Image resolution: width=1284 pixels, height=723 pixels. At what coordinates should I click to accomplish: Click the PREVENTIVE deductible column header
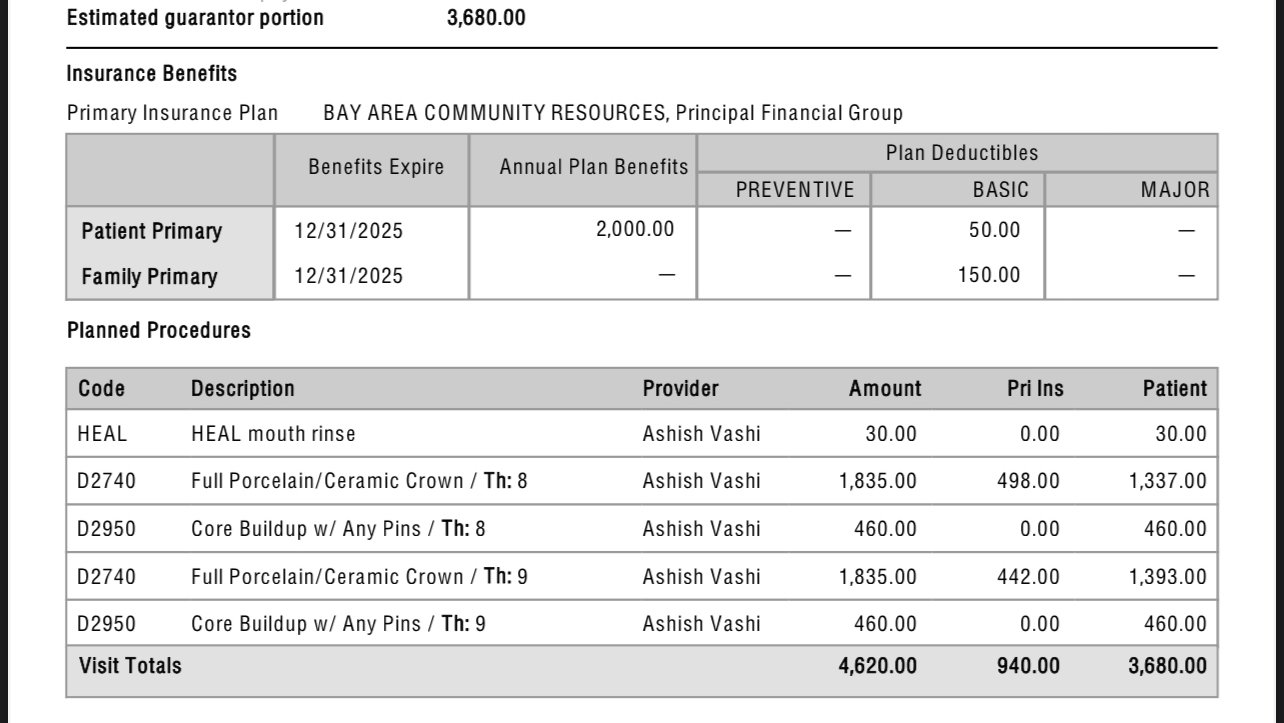(795, 190)
